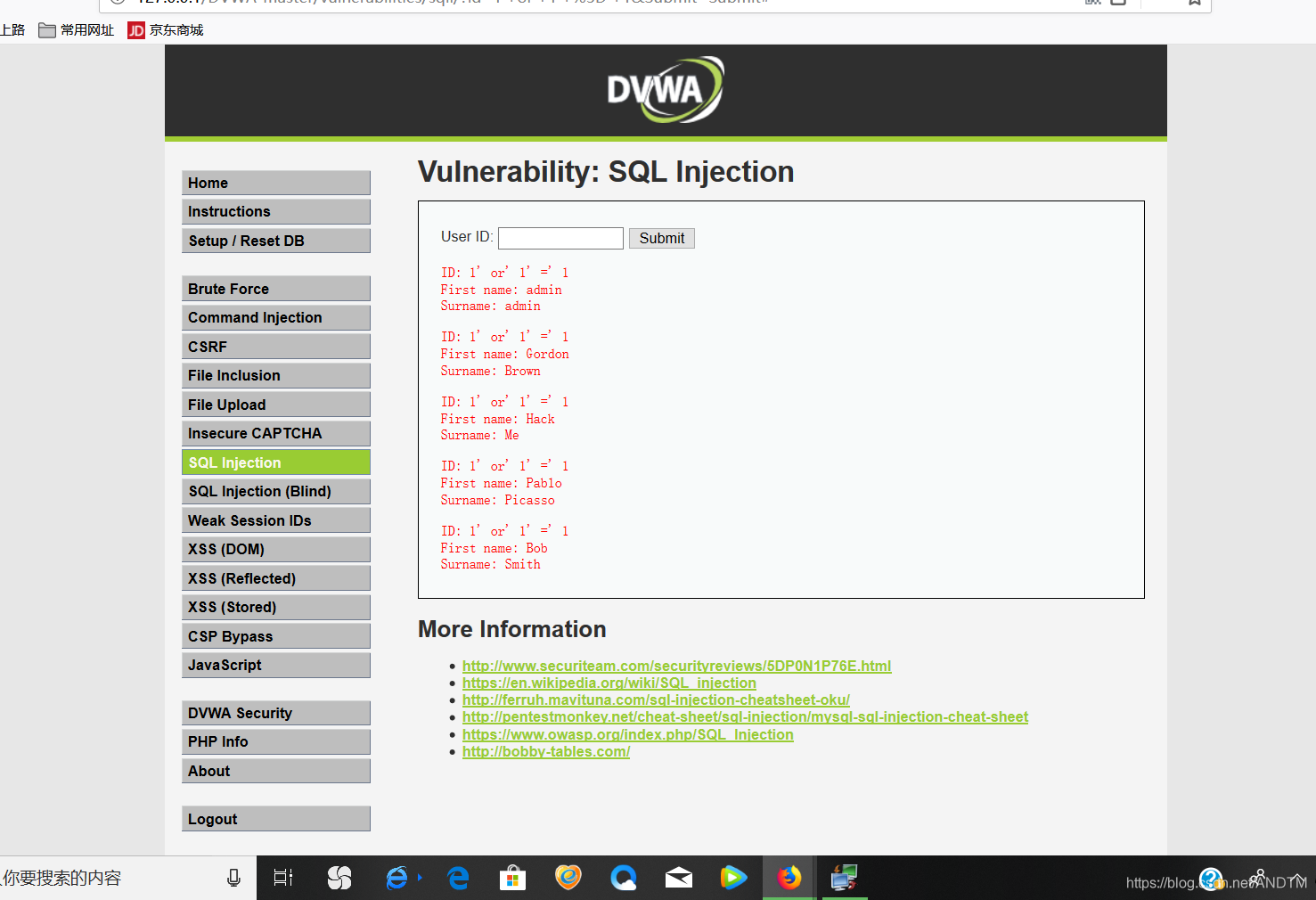Open the securiteam.com security review link

tap(676, 666)
